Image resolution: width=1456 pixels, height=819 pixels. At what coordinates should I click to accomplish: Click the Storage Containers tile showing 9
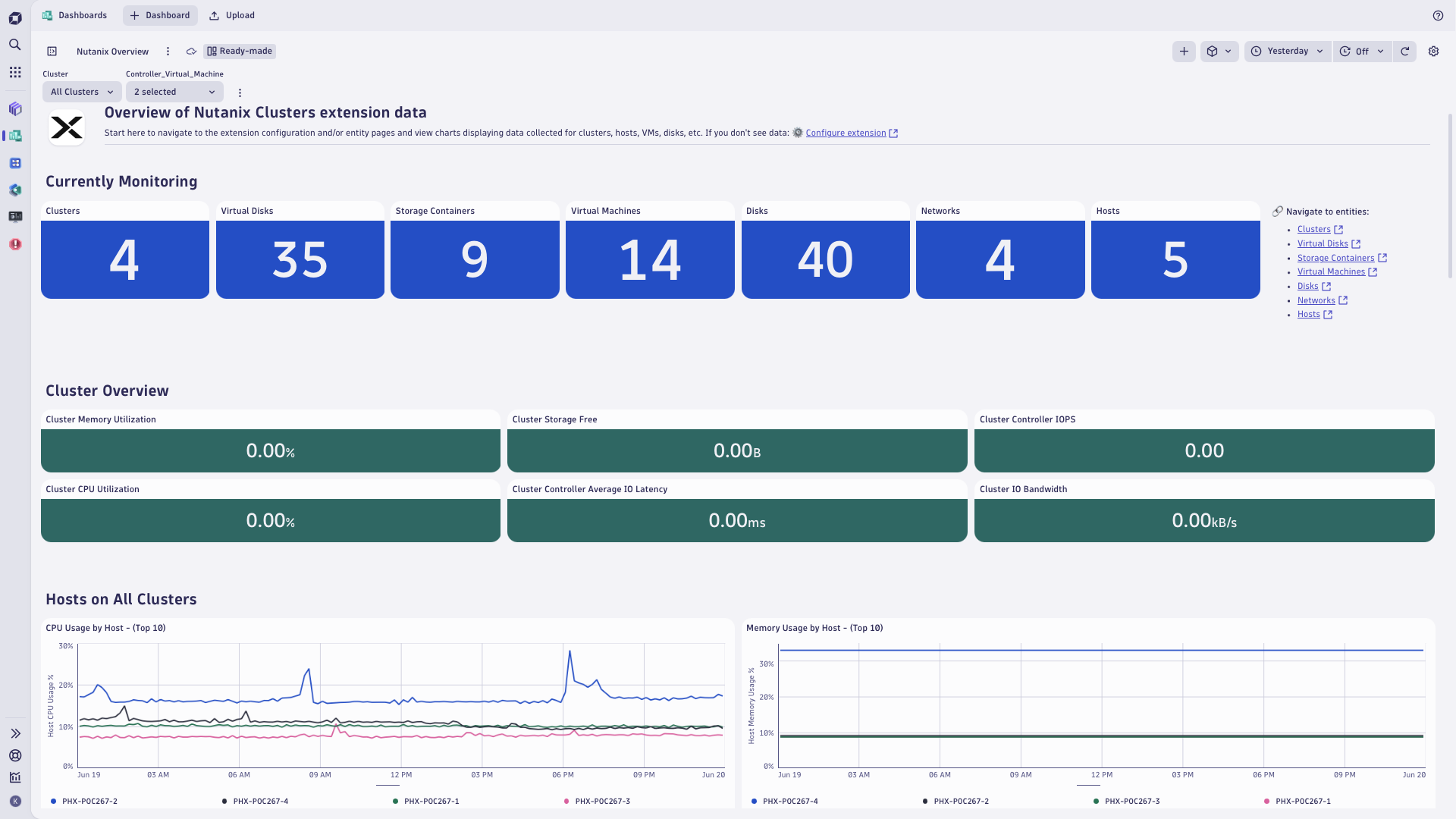(475, 259)
